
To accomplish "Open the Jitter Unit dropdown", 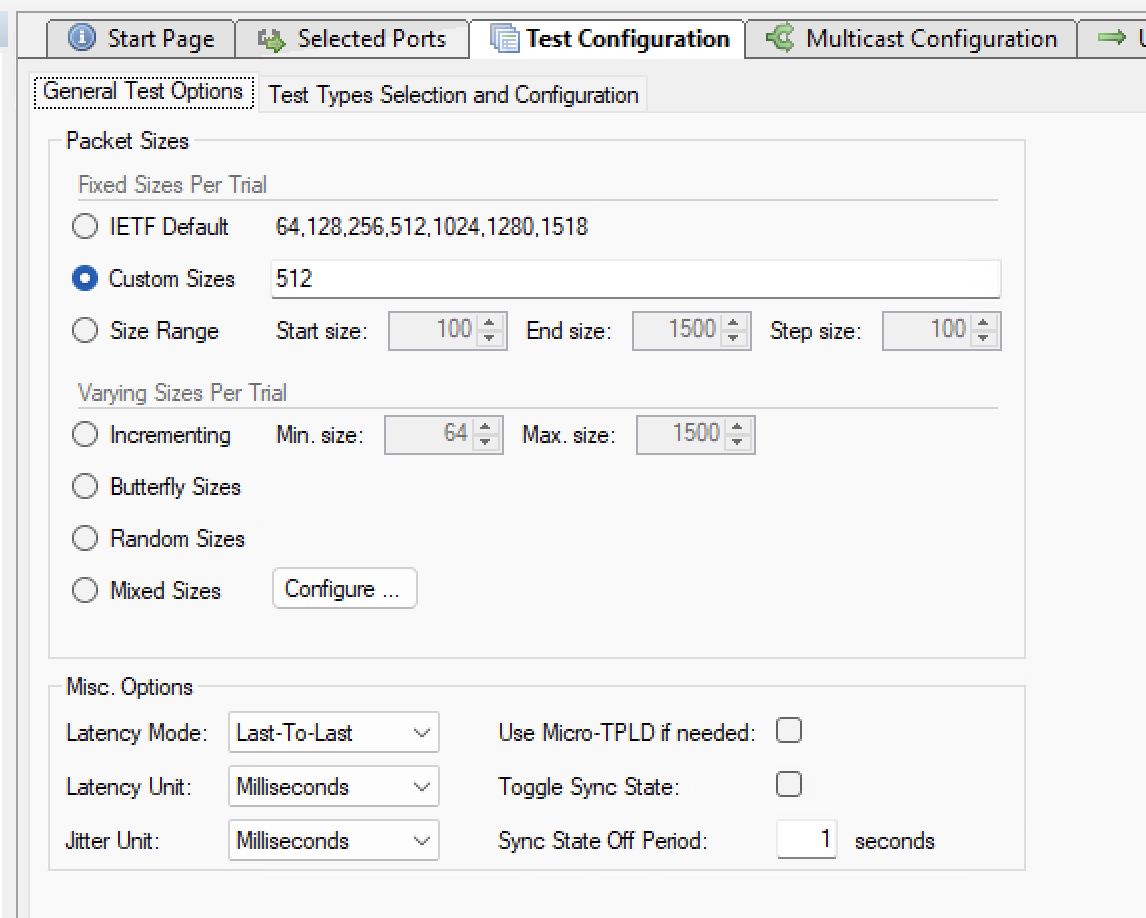I will (x=333, y=841).
